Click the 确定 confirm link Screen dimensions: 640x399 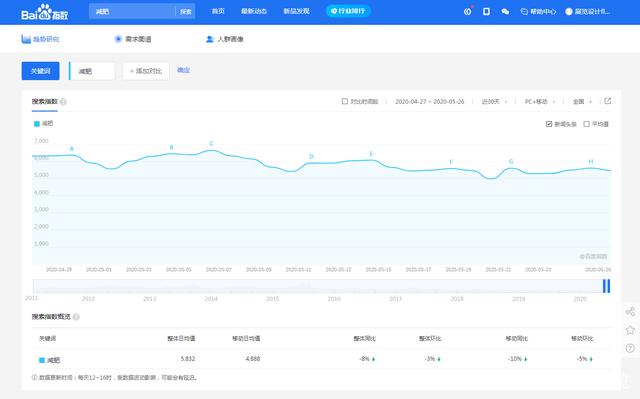[183, 70]
